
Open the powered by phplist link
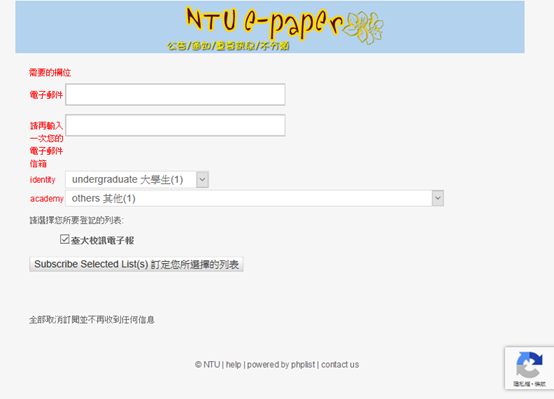pyautogui.click(x=281, y=364)
